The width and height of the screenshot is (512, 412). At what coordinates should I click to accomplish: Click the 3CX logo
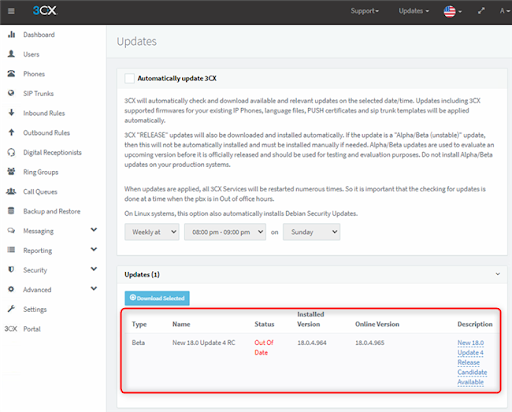coord(45,11)
